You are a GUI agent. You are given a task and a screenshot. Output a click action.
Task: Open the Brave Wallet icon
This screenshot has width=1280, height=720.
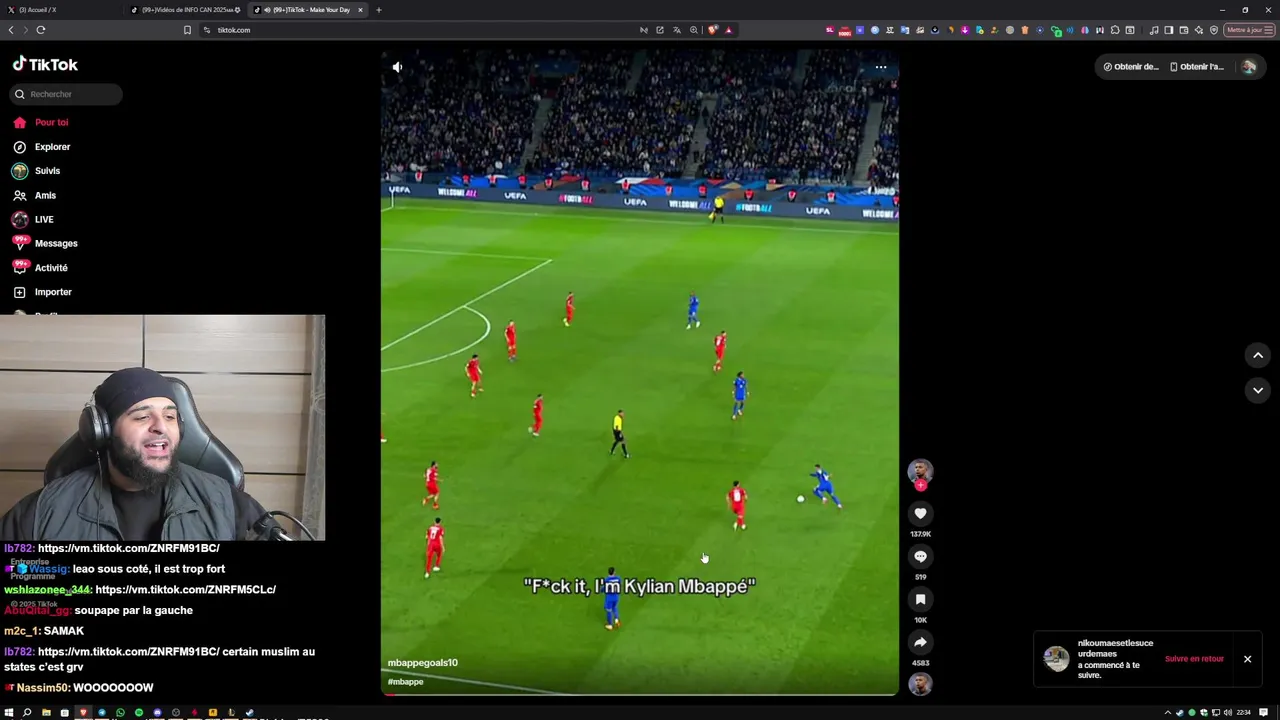pos(1184,30)
